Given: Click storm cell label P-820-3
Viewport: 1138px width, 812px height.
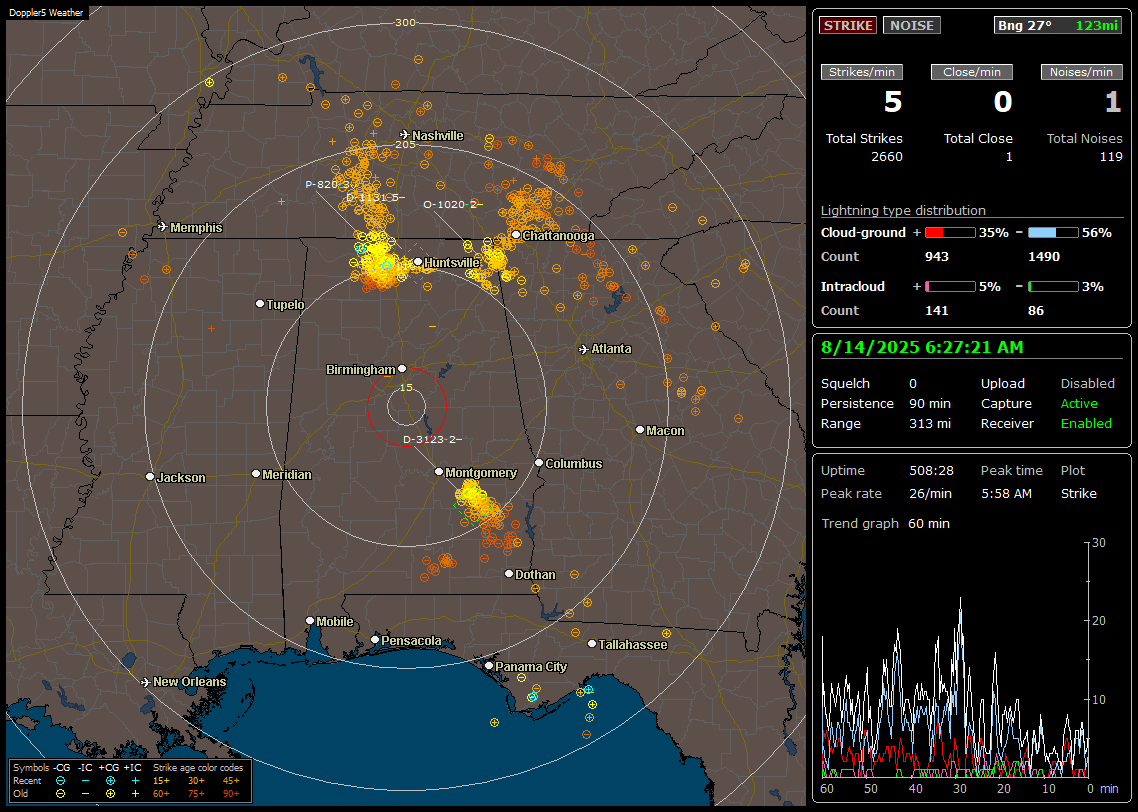Looking at the screenshot, I should click(327, 184).
